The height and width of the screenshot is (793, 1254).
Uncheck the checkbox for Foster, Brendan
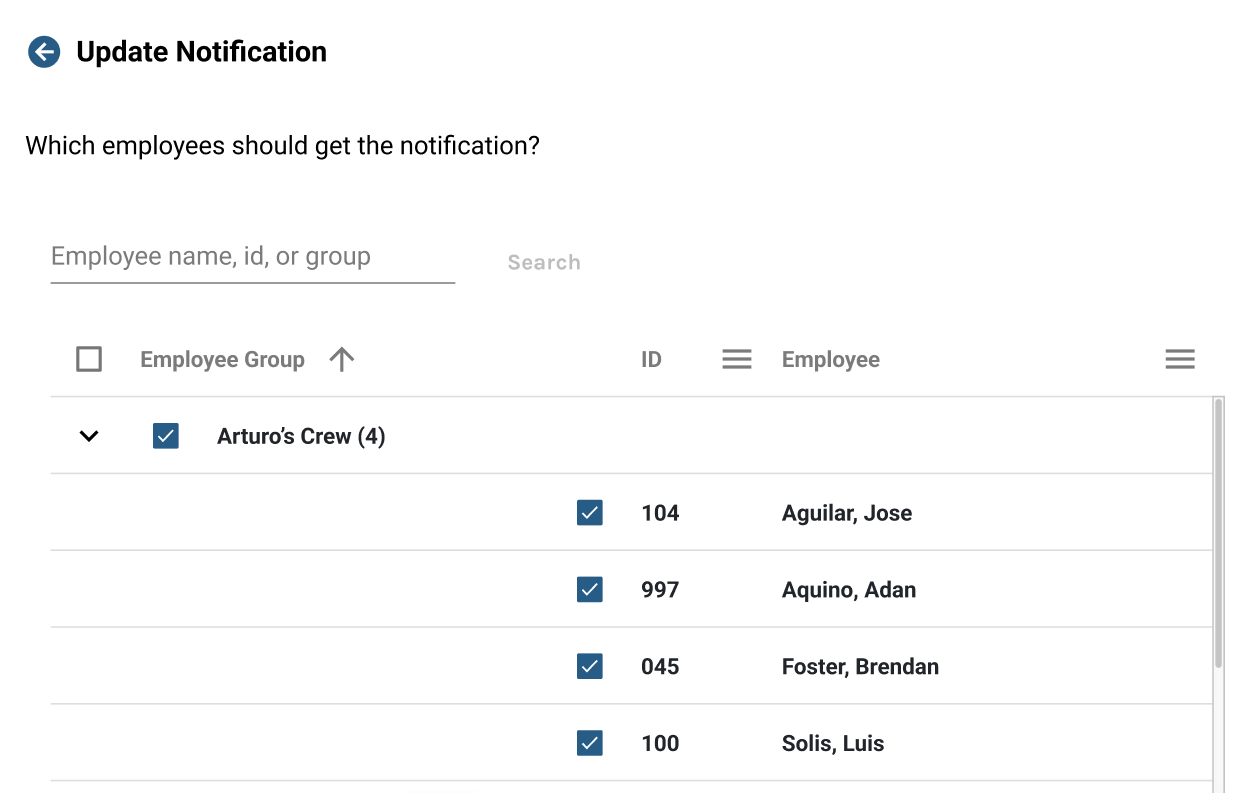590,666
